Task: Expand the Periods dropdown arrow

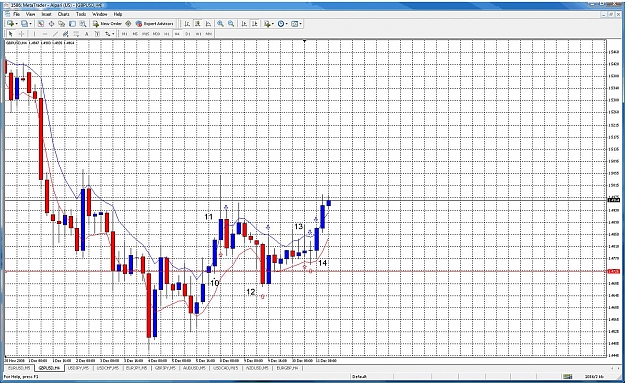Action: 287,24
